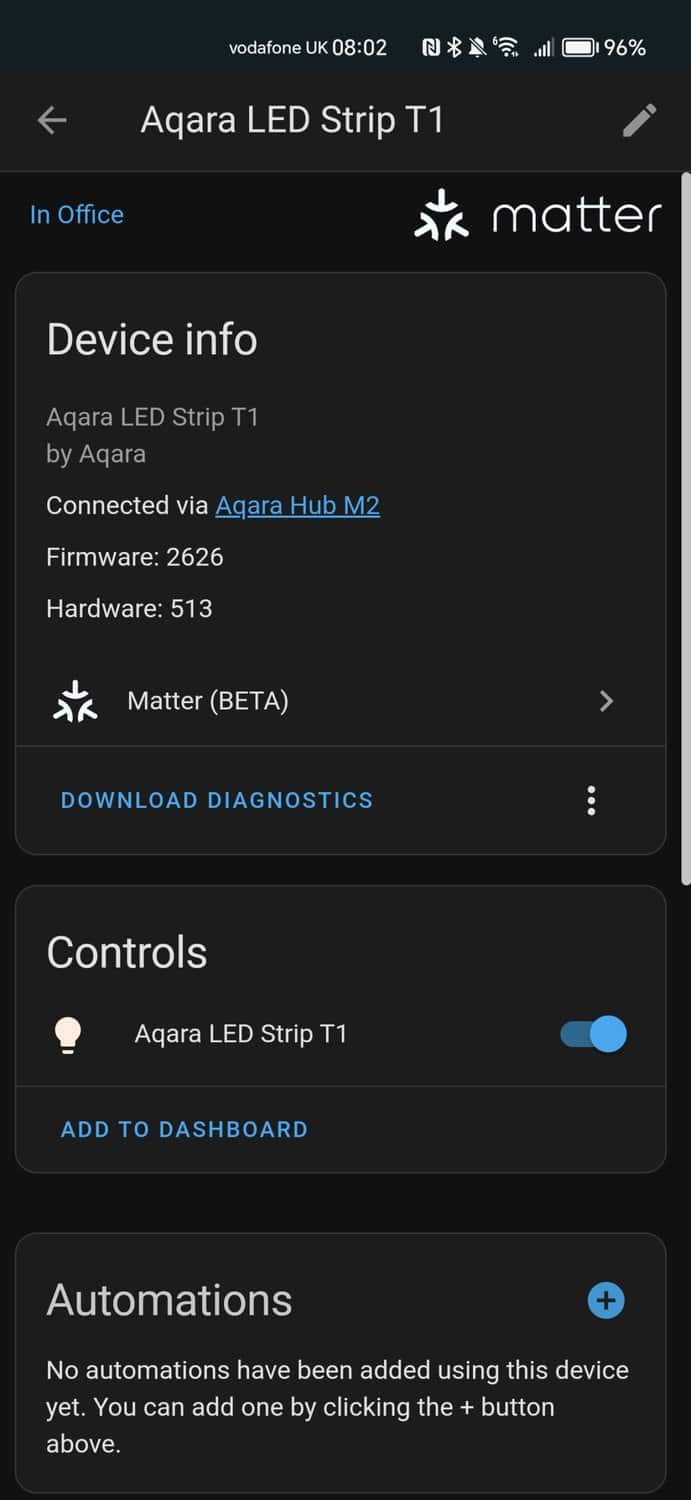The image size is (691, 1500).
Task: Open the Aqara Hub M2 link
Action: coord(297,505)
